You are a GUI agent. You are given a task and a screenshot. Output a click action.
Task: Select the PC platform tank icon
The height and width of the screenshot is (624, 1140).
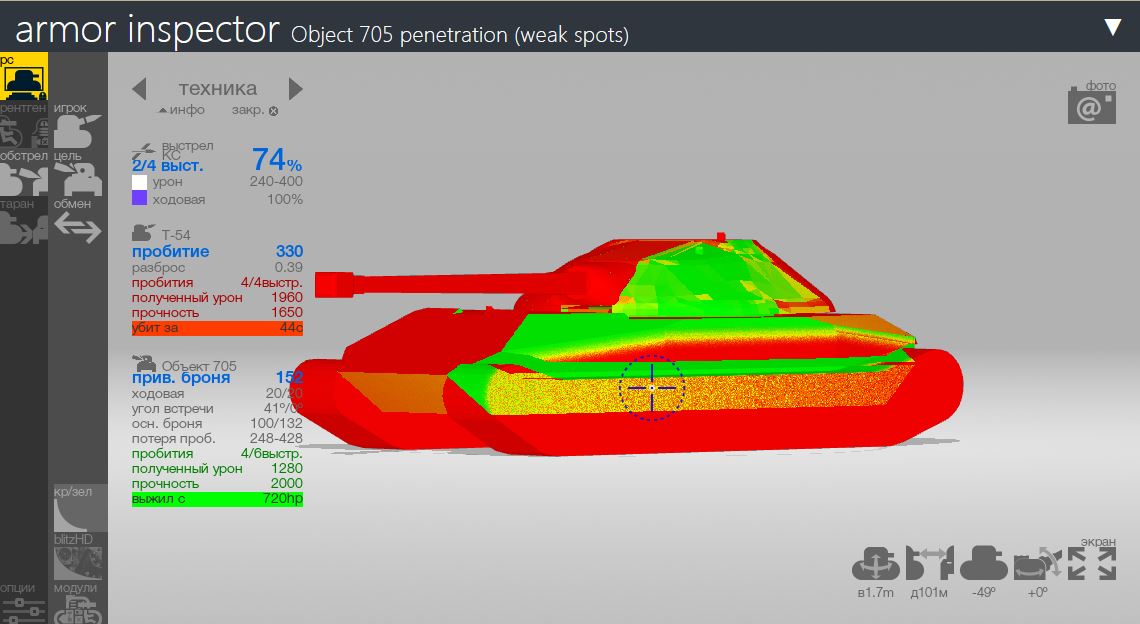pyautogui.click(x=24, y=76)
